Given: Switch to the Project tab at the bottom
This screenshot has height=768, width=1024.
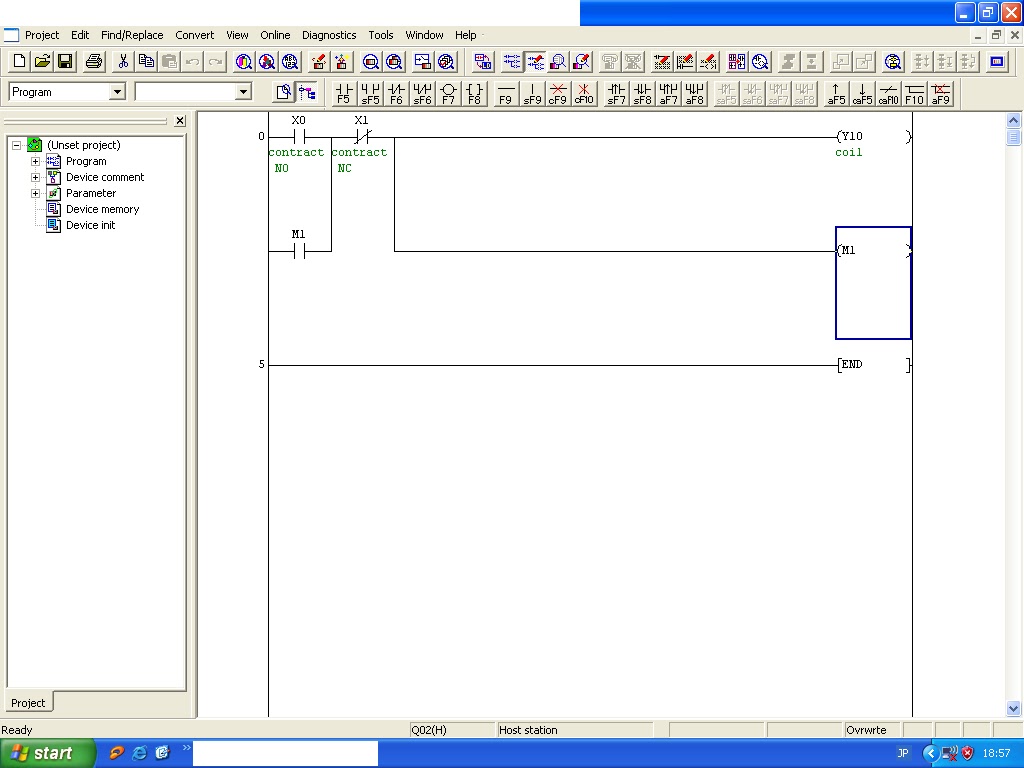Looking at the screenshot, I should point(28,703).
